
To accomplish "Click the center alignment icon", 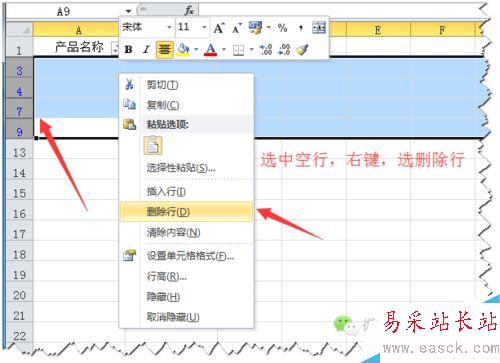I will pos(164,50).
